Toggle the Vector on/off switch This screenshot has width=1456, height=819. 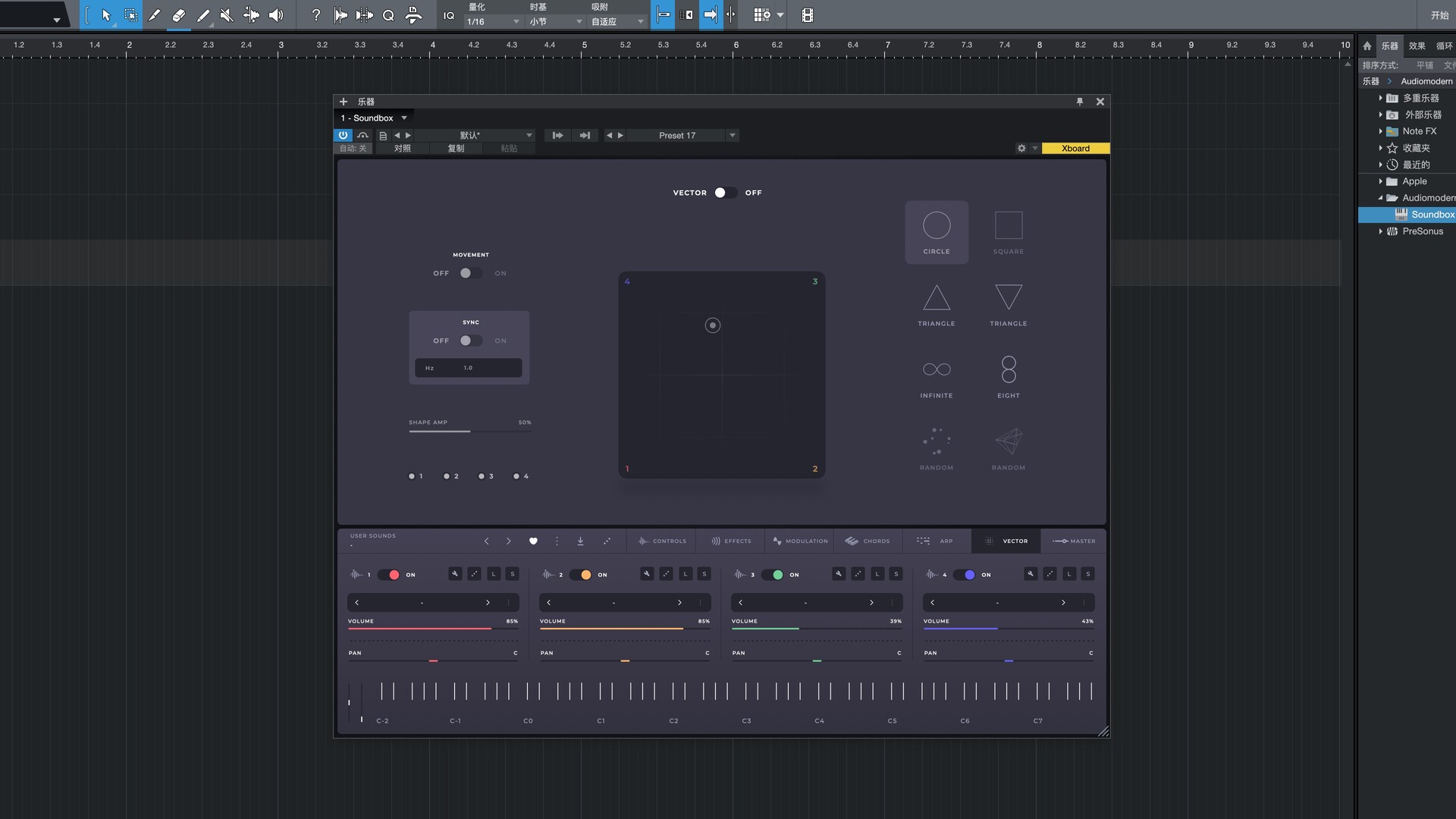(x=724, y=193)
